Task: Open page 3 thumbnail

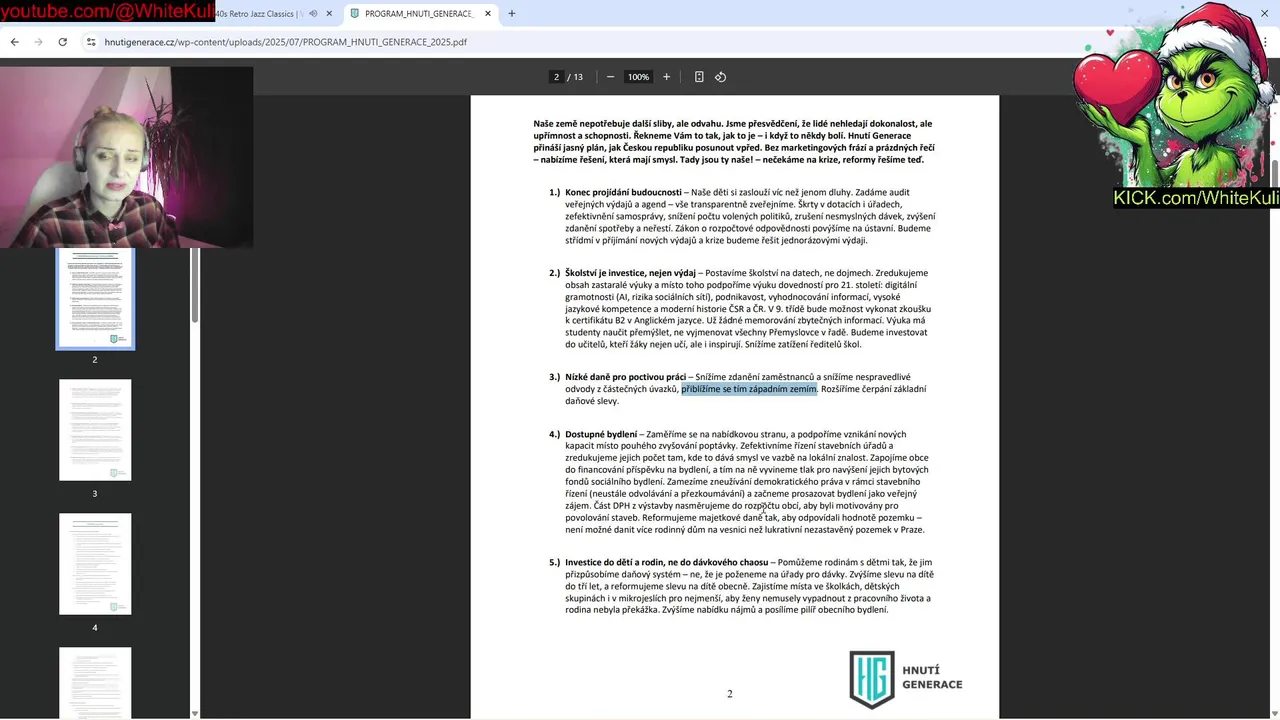Action: pyautogui.click(x=95, y=430)
